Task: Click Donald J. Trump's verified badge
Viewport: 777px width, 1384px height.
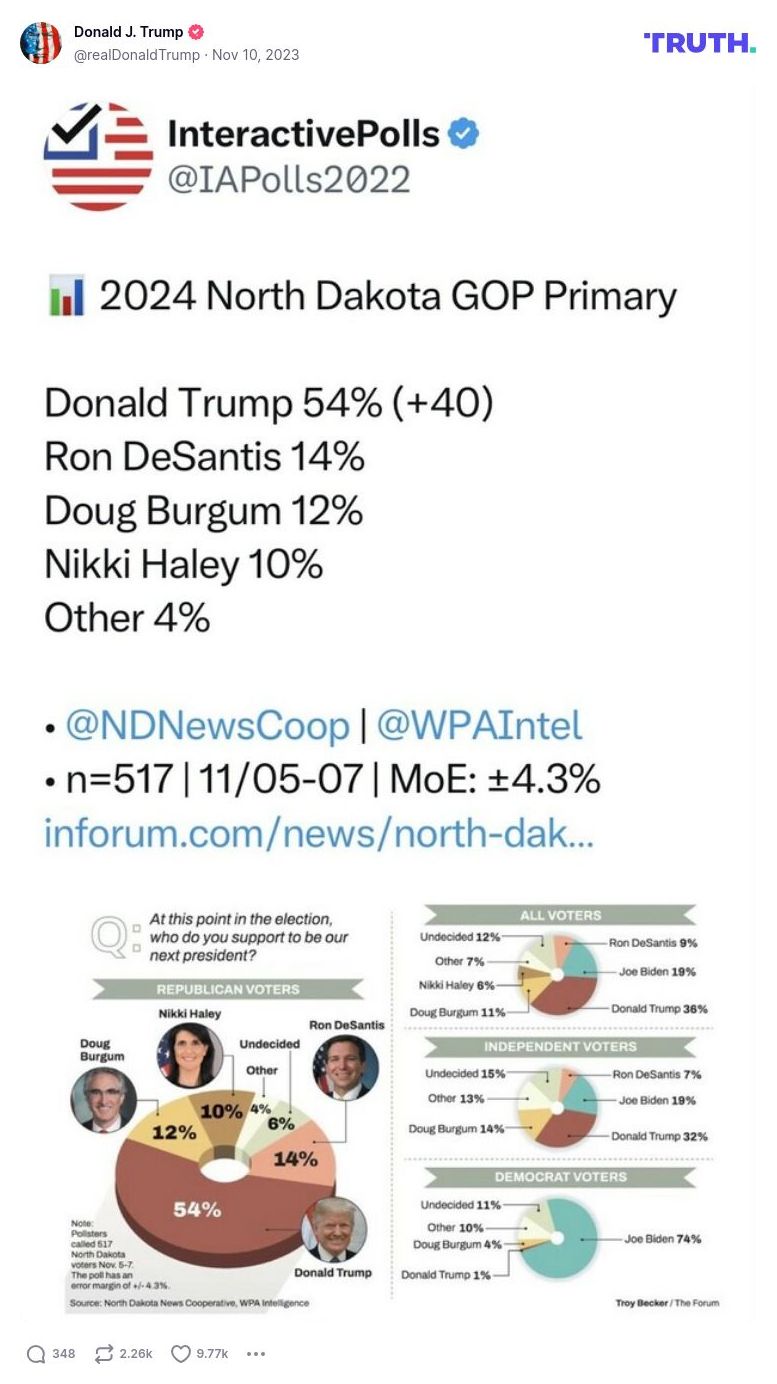Action: click(x=197, y=31)
